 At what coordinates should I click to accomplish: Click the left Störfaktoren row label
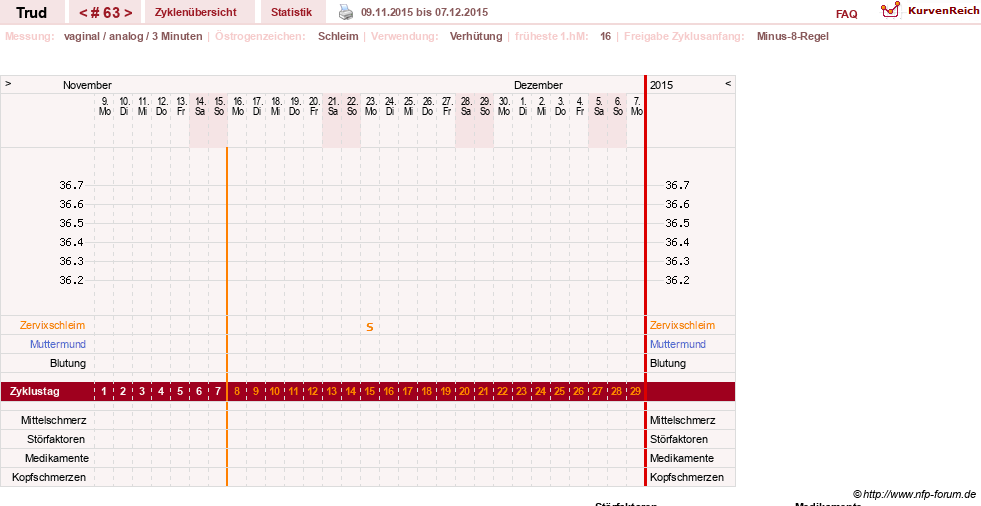tap(56, 439)
